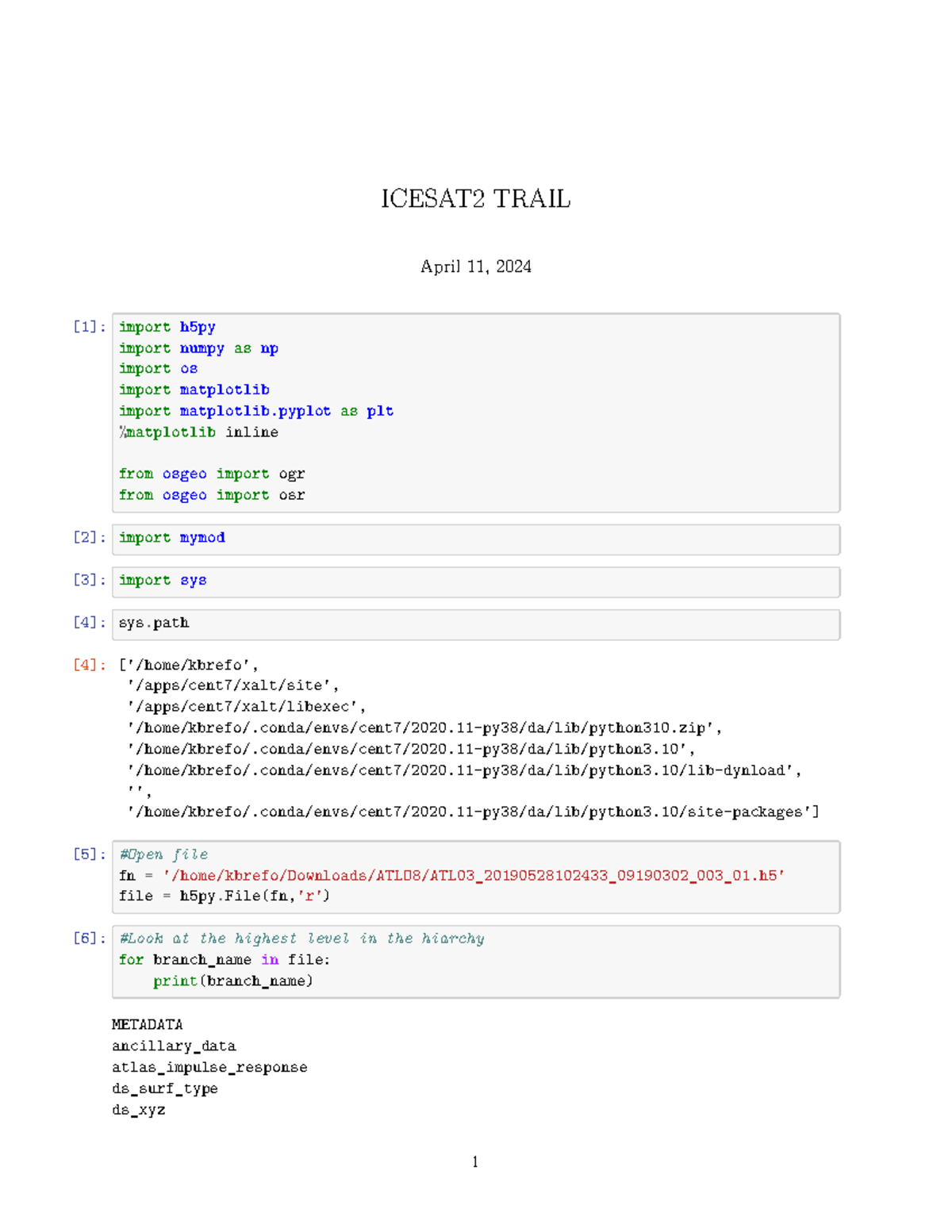Click the cell label [1]:

pyautogui.click(x=87, y=326)
